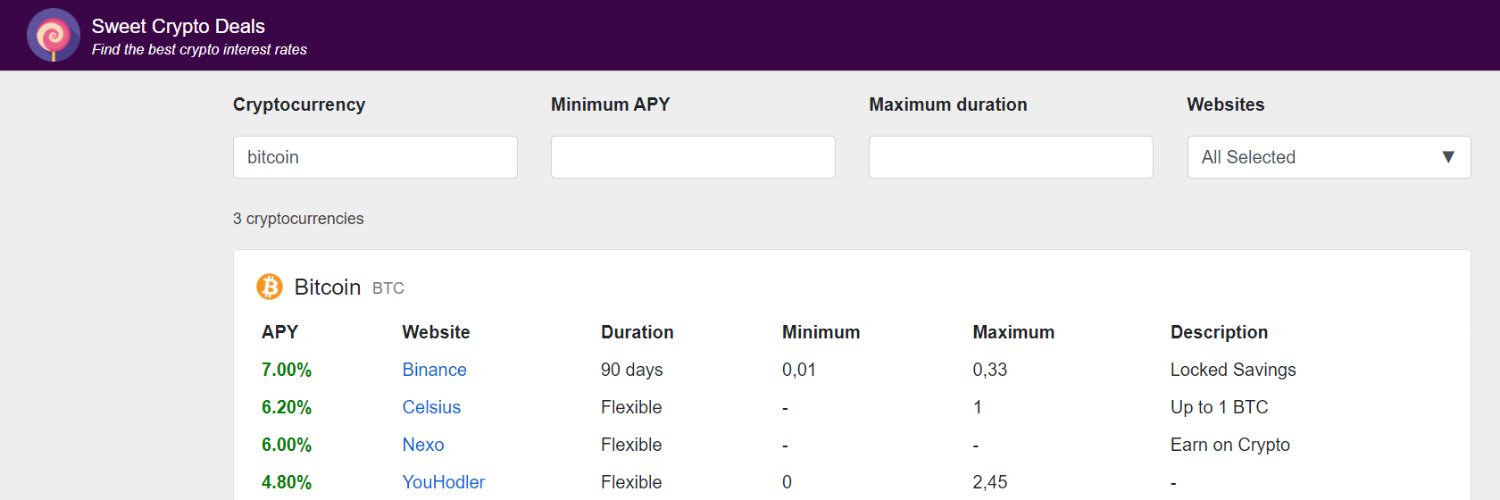Click the Maximum duration filter label
This screenshot has width=1500, height=500.
(948, 104)
